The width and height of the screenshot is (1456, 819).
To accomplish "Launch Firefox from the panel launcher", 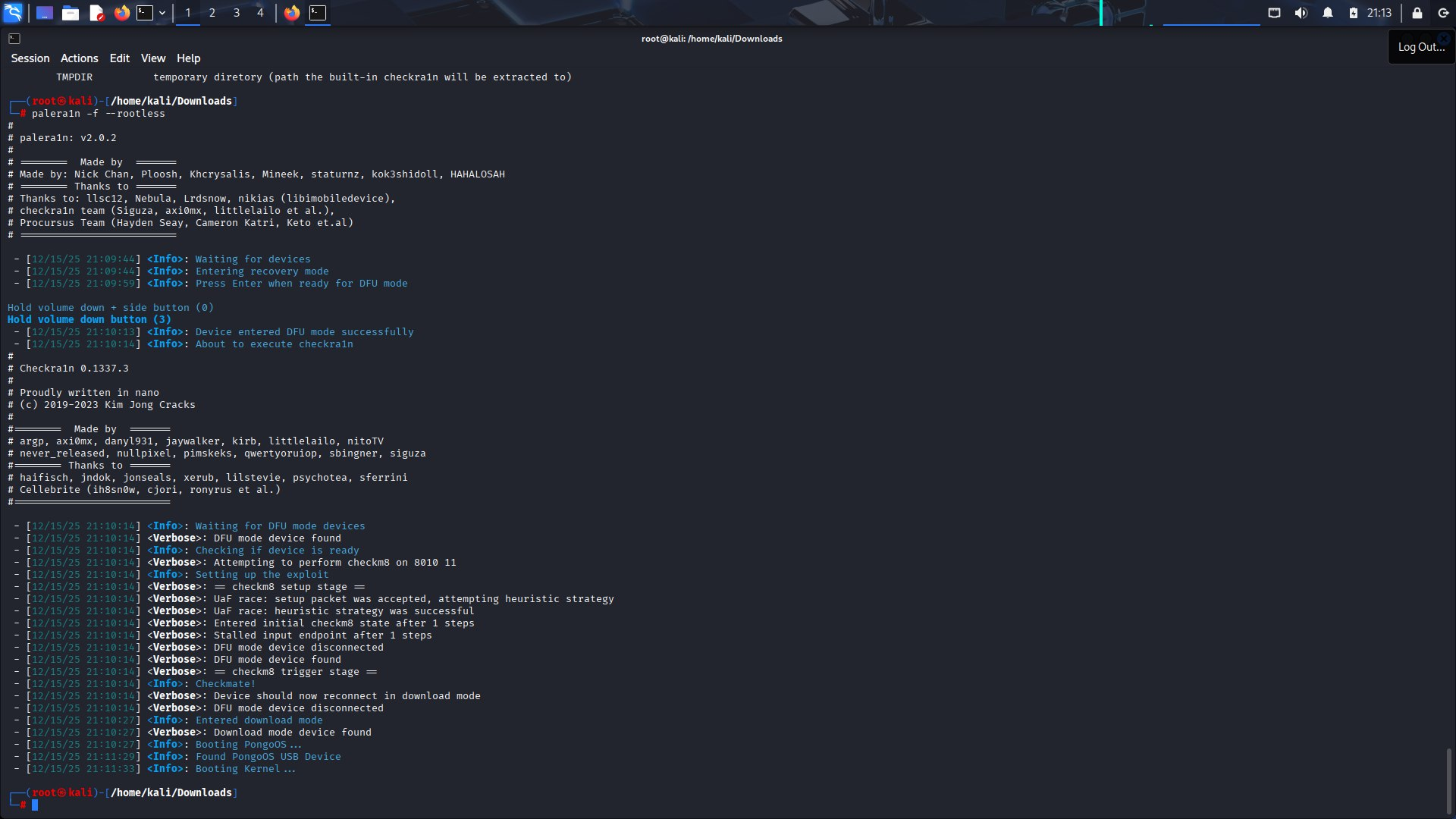I will [121, 13].
